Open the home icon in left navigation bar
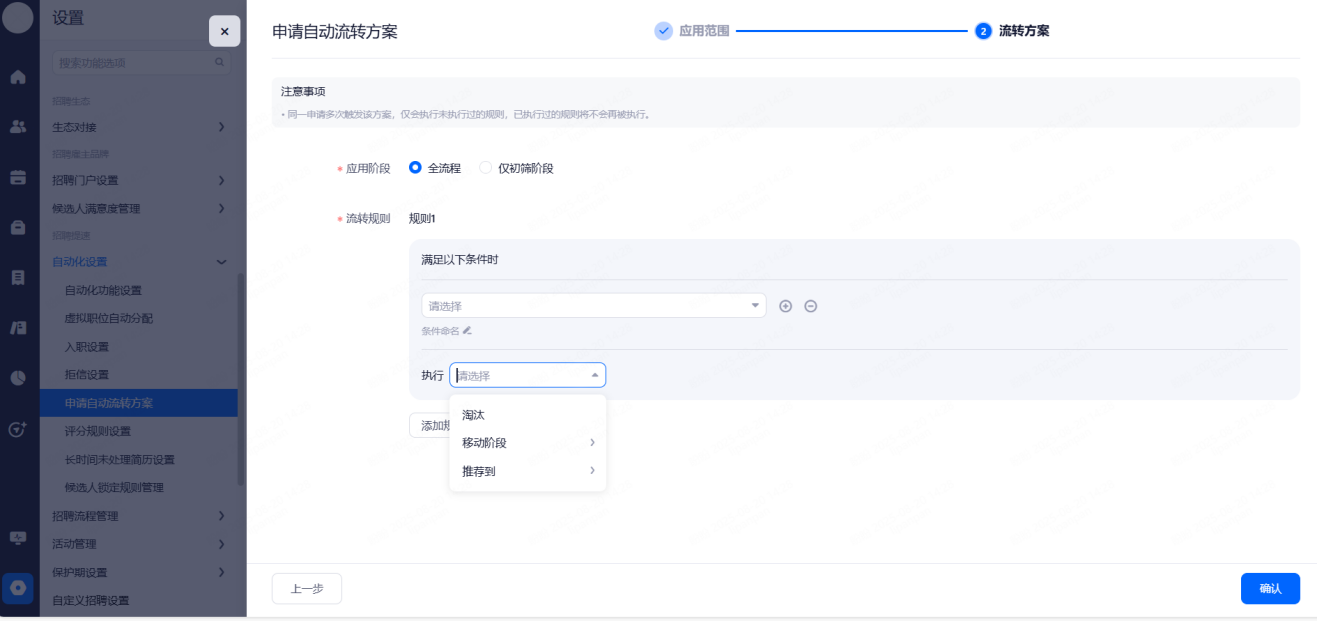Image resolution: width=1317 pixels, height=621 pixels. click(x=18, y=77)
